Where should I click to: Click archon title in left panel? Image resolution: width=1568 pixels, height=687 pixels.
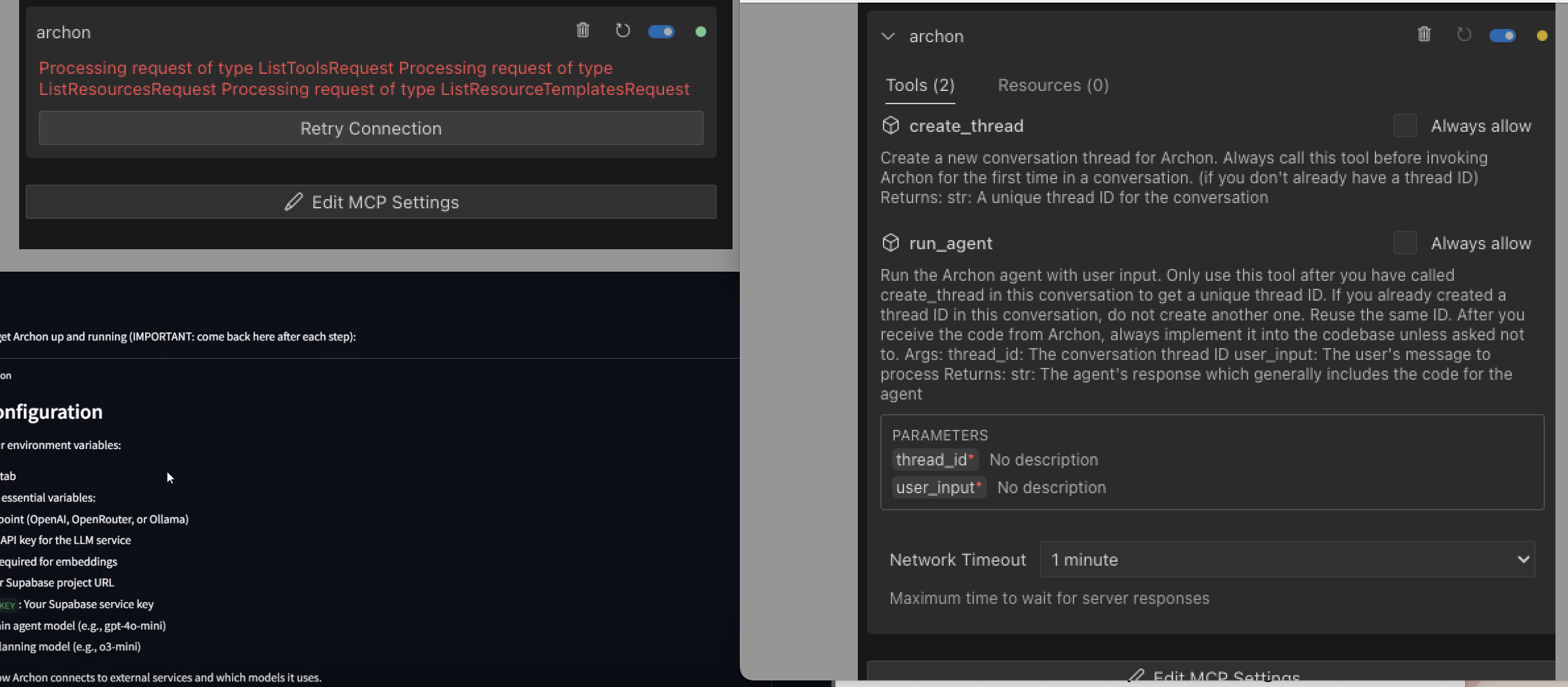(63, 32)
